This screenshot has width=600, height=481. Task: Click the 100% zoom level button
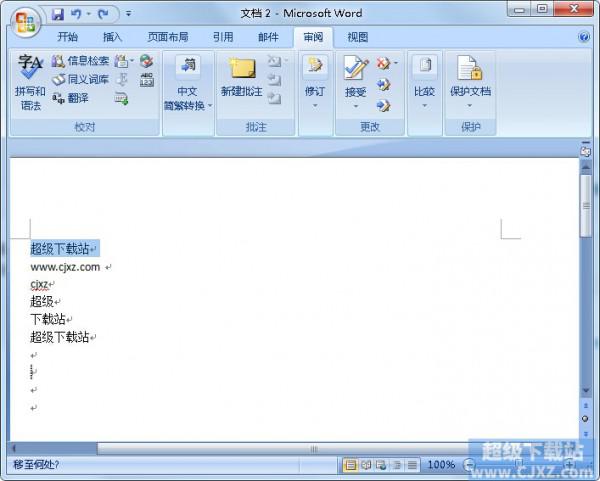point(441,465)
